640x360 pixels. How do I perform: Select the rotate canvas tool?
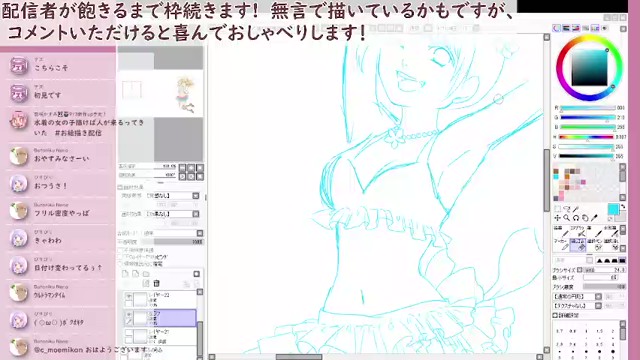click(x=576, y=218)
